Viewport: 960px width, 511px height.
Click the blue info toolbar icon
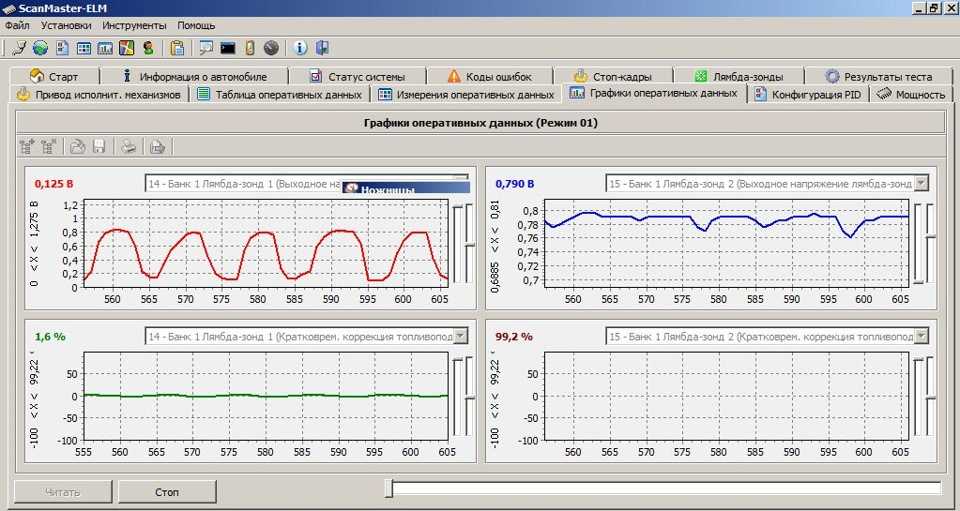[300, 48]
